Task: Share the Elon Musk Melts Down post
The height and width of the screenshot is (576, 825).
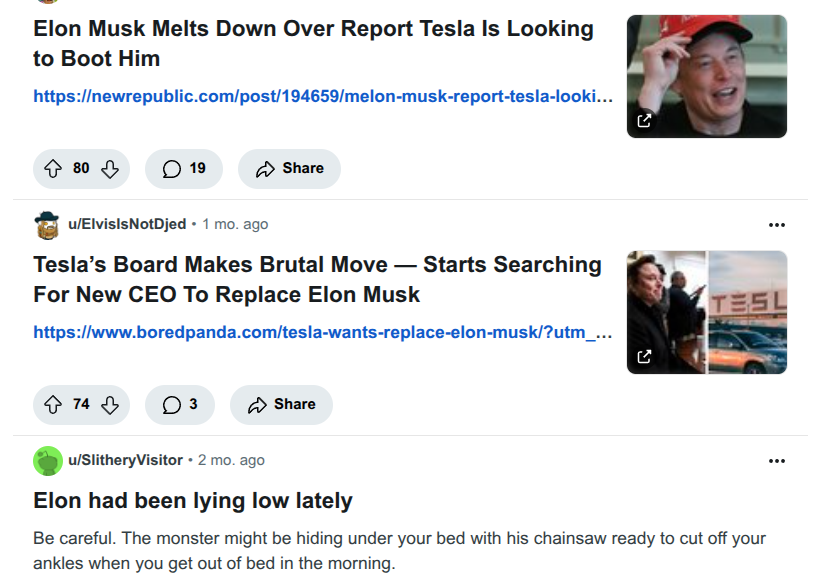Action: click(x=289, y=169)
